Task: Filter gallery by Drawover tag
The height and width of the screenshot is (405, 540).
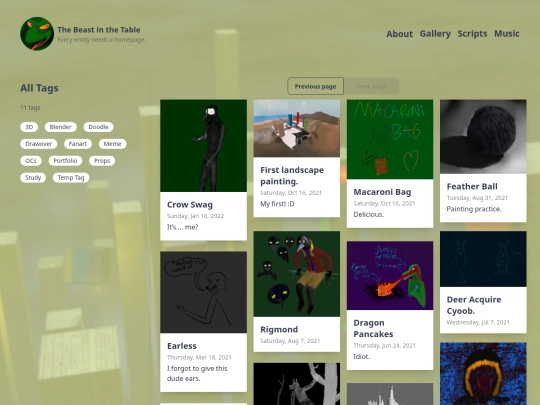Action: coord(39,144)
